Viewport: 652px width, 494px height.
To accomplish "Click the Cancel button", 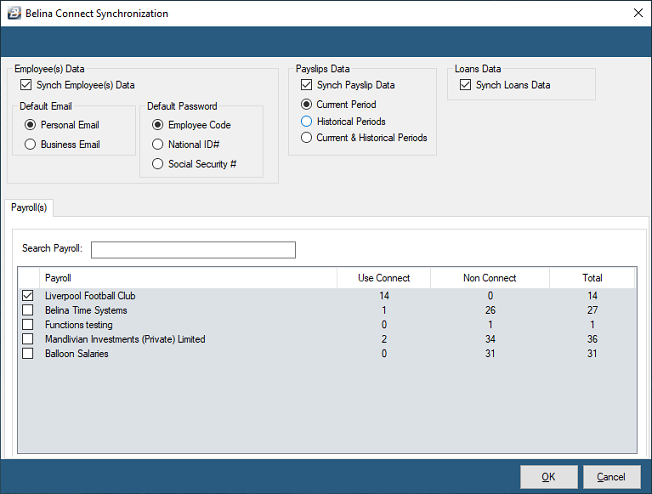I will [x=611, y=477].
